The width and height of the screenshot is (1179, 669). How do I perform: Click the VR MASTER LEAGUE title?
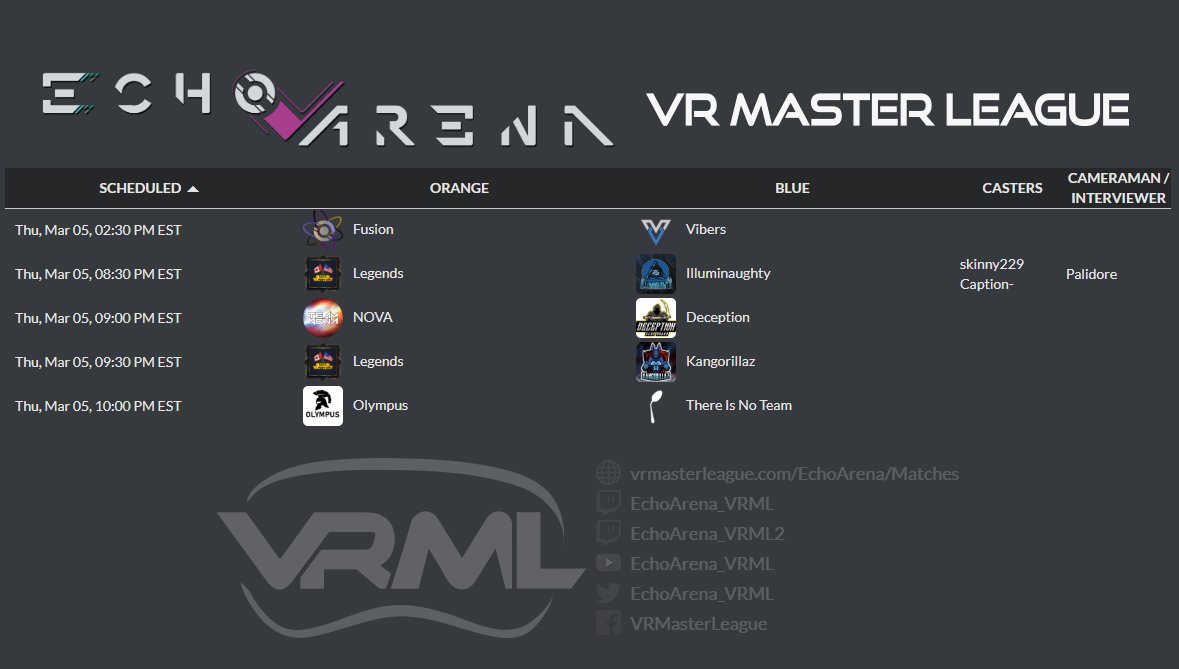888,110
